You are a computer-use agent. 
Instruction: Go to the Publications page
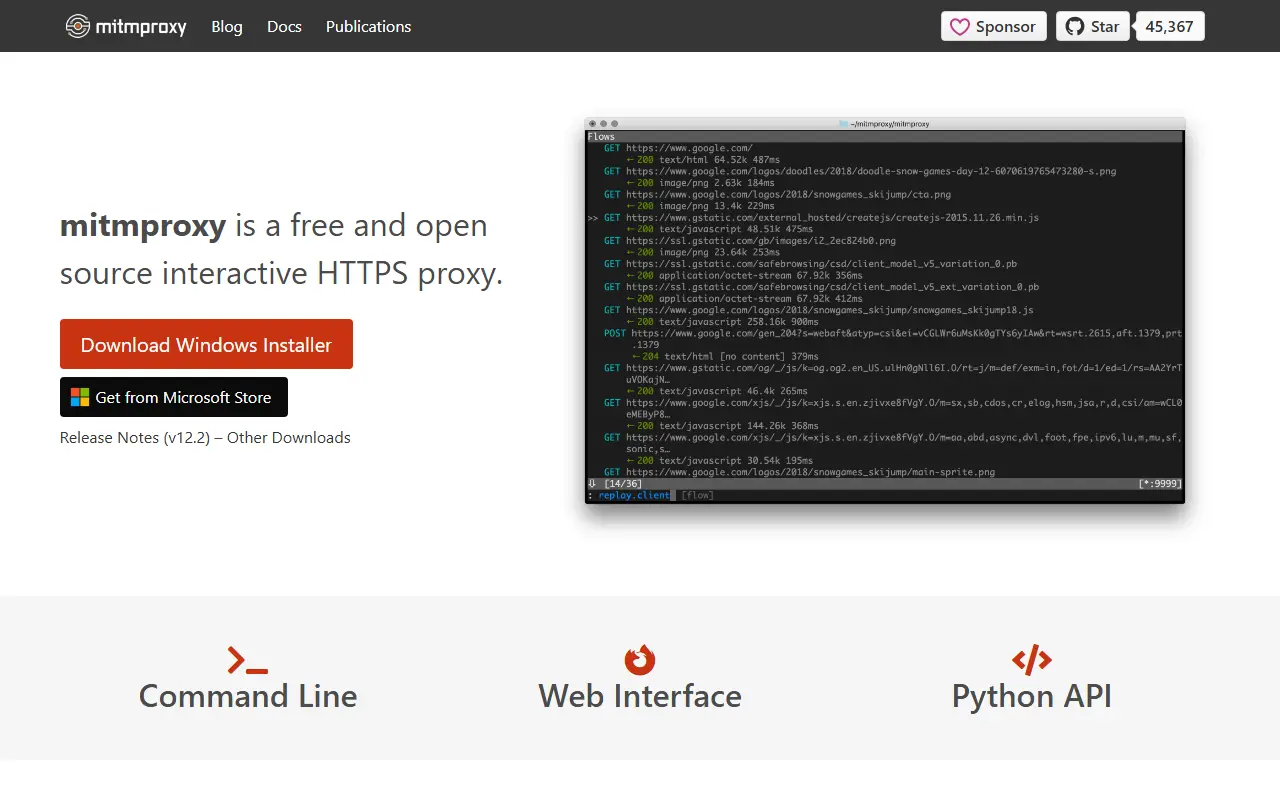tap(368, 26)
